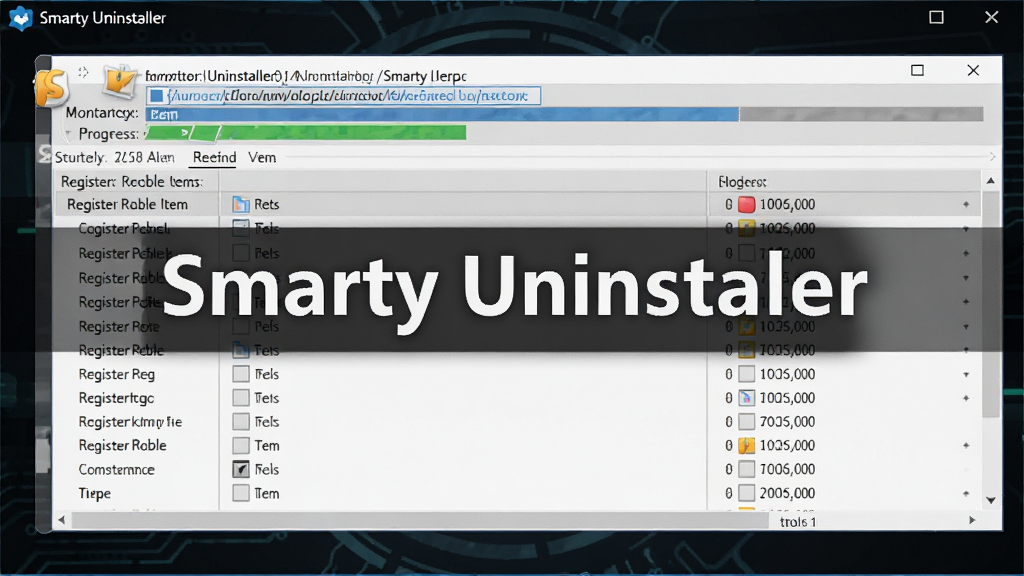Toggle the Register kimp fie checkbox

(241, 422)
